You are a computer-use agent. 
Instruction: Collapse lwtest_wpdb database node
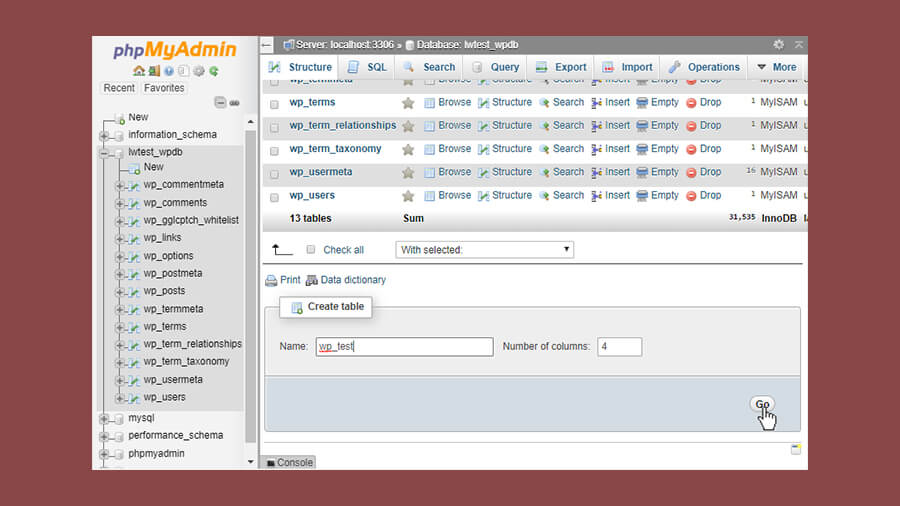pyautogui.click(x=104, y=153)
